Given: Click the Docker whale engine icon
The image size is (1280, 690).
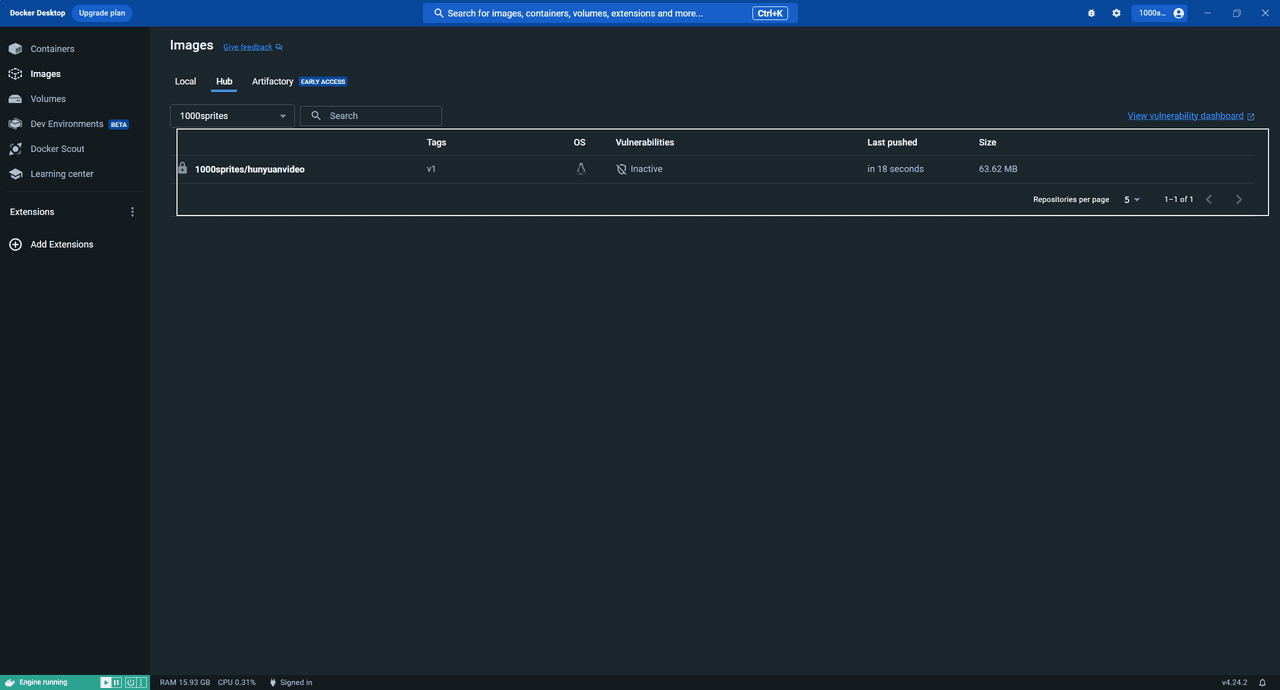Looking at the screenshot, I should [9, 682].
